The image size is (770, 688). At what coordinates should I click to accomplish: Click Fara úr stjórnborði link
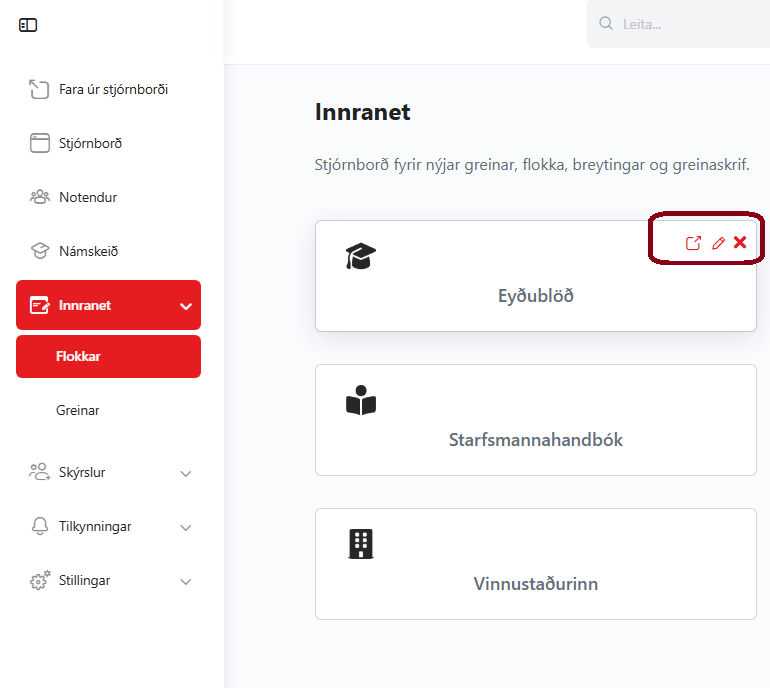112,89
